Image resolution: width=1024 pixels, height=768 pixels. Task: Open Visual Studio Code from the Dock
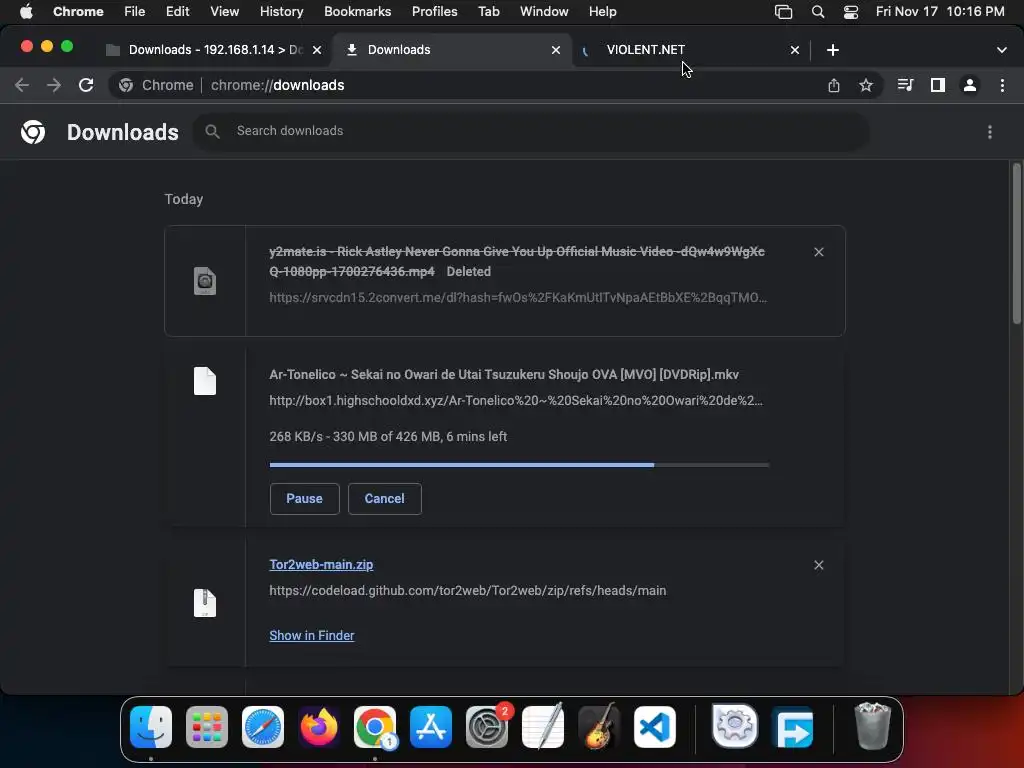coord(654,726)
